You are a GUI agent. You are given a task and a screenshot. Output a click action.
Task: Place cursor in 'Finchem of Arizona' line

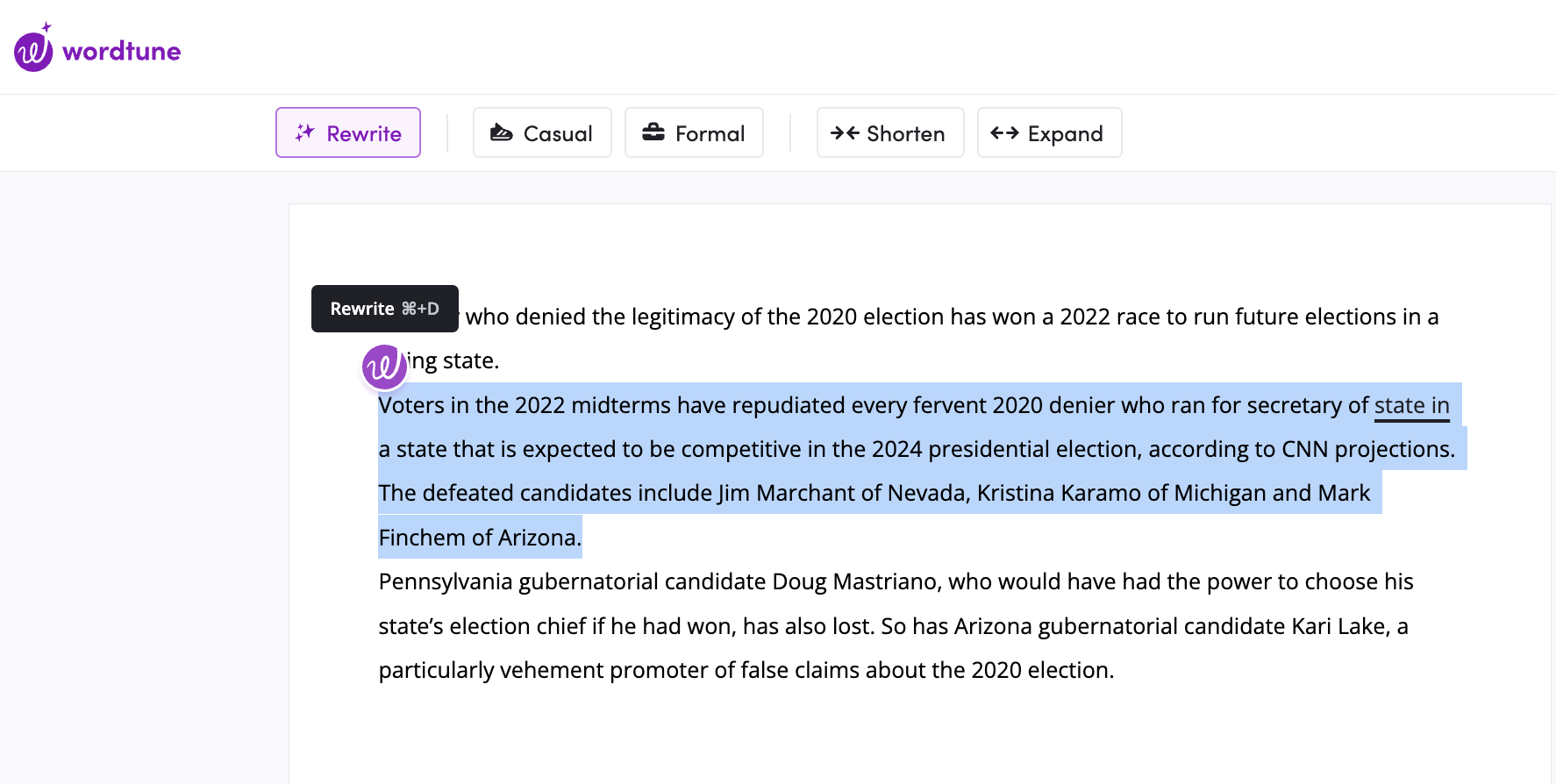[480, 538]
